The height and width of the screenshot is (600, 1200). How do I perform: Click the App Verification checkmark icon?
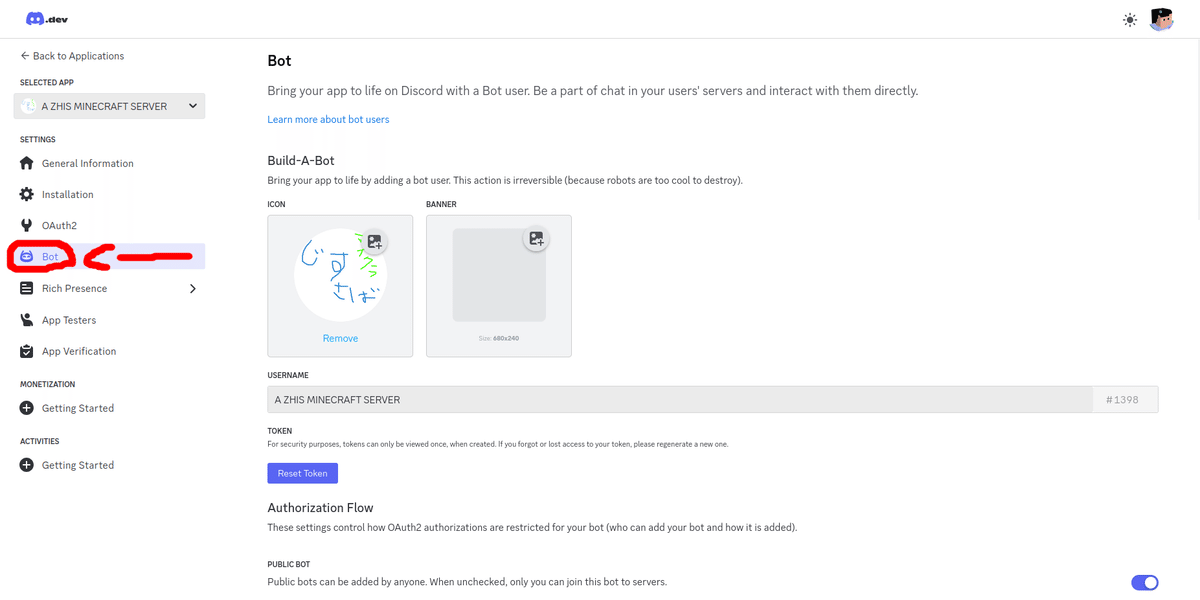tap(27, 351)
